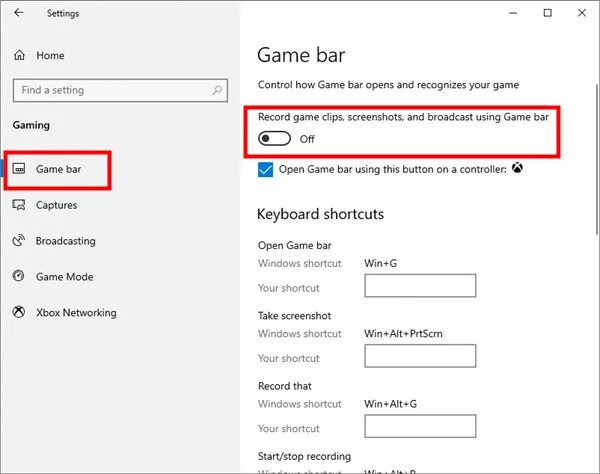Viewport: 600px width, 474px height.
Task: Click the Record that label
Action: pyautogui.click(x=285, y=386)
